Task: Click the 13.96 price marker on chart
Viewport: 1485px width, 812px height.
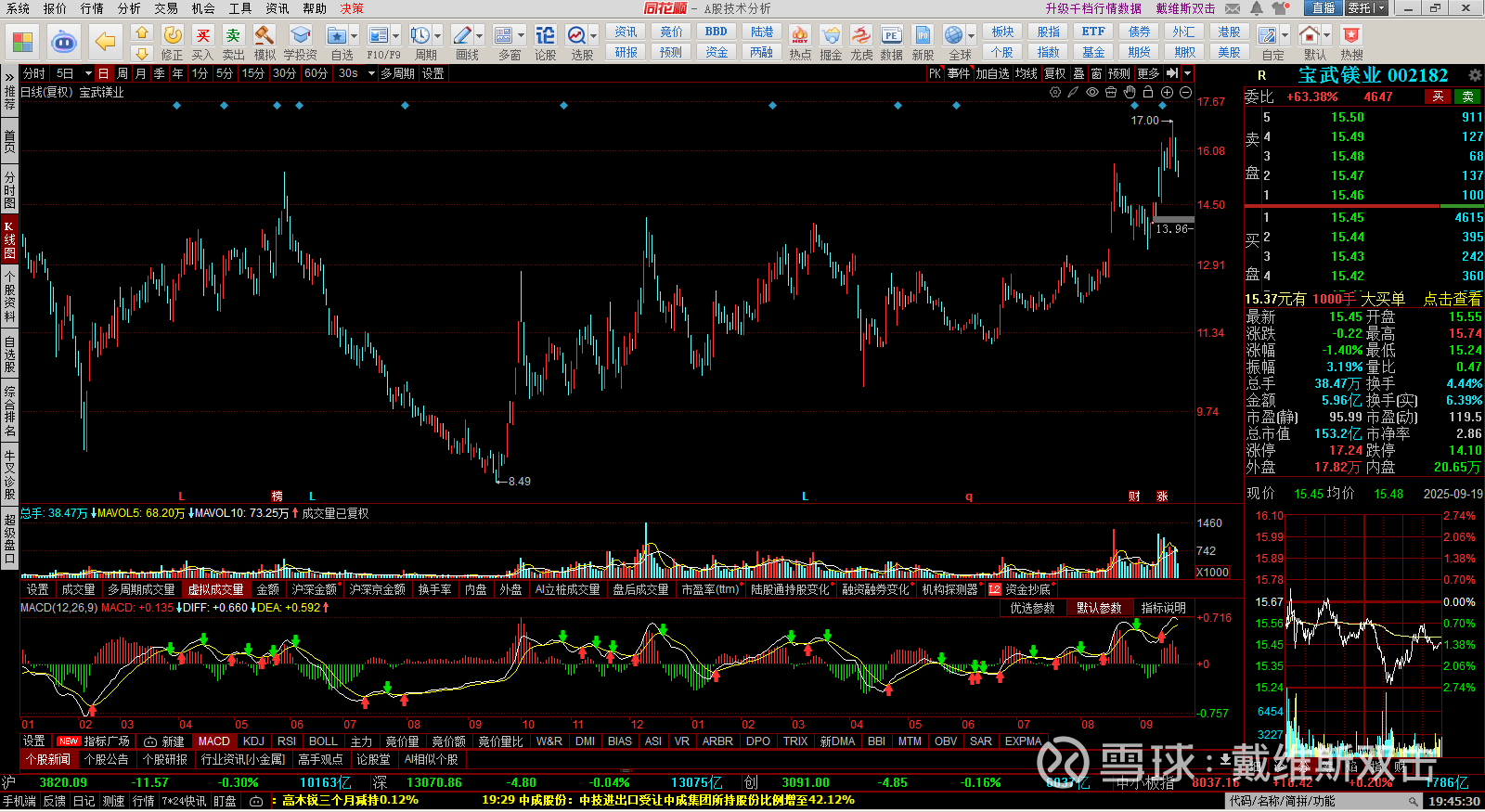Action: 1172,228
